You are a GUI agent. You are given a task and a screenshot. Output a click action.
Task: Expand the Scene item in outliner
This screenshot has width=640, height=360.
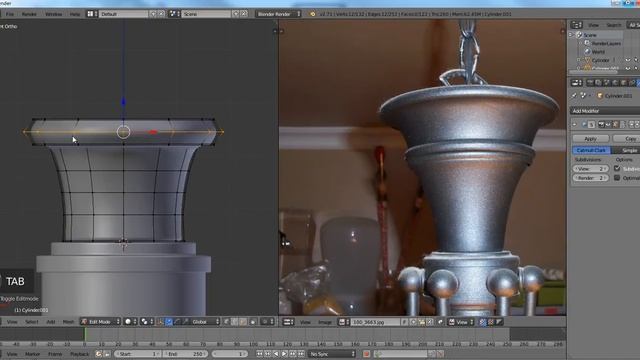571,35
